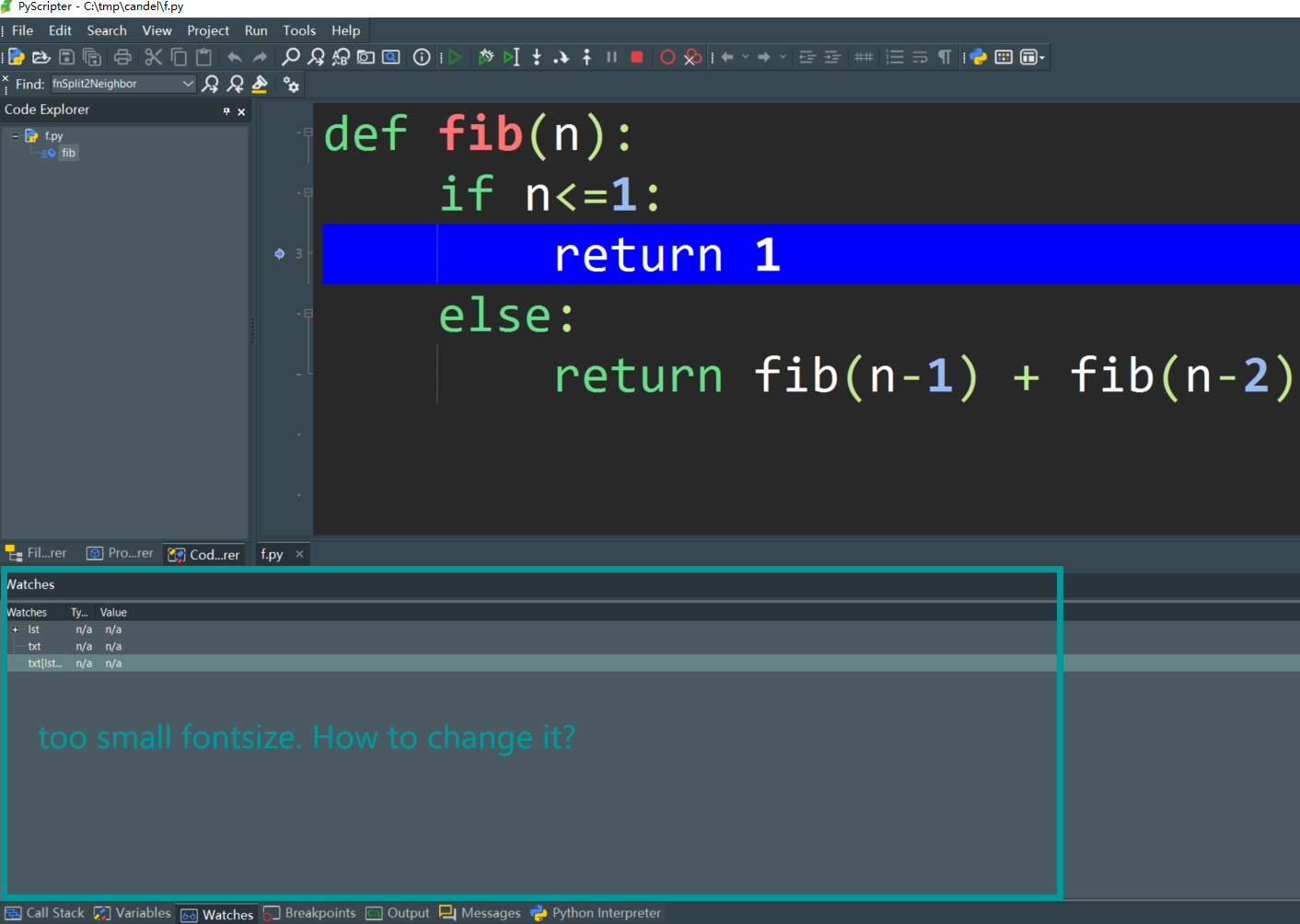Viewport: 1300px width, 924px height.
Task: Show special characters via the pilcrow icon
Action: pos(944,56)
